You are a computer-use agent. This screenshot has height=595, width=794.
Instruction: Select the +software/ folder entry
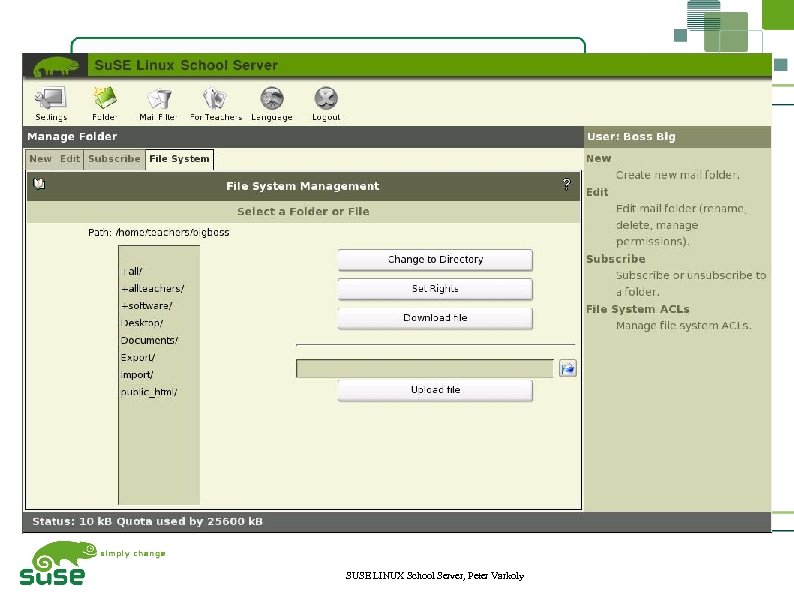(146, 306)
